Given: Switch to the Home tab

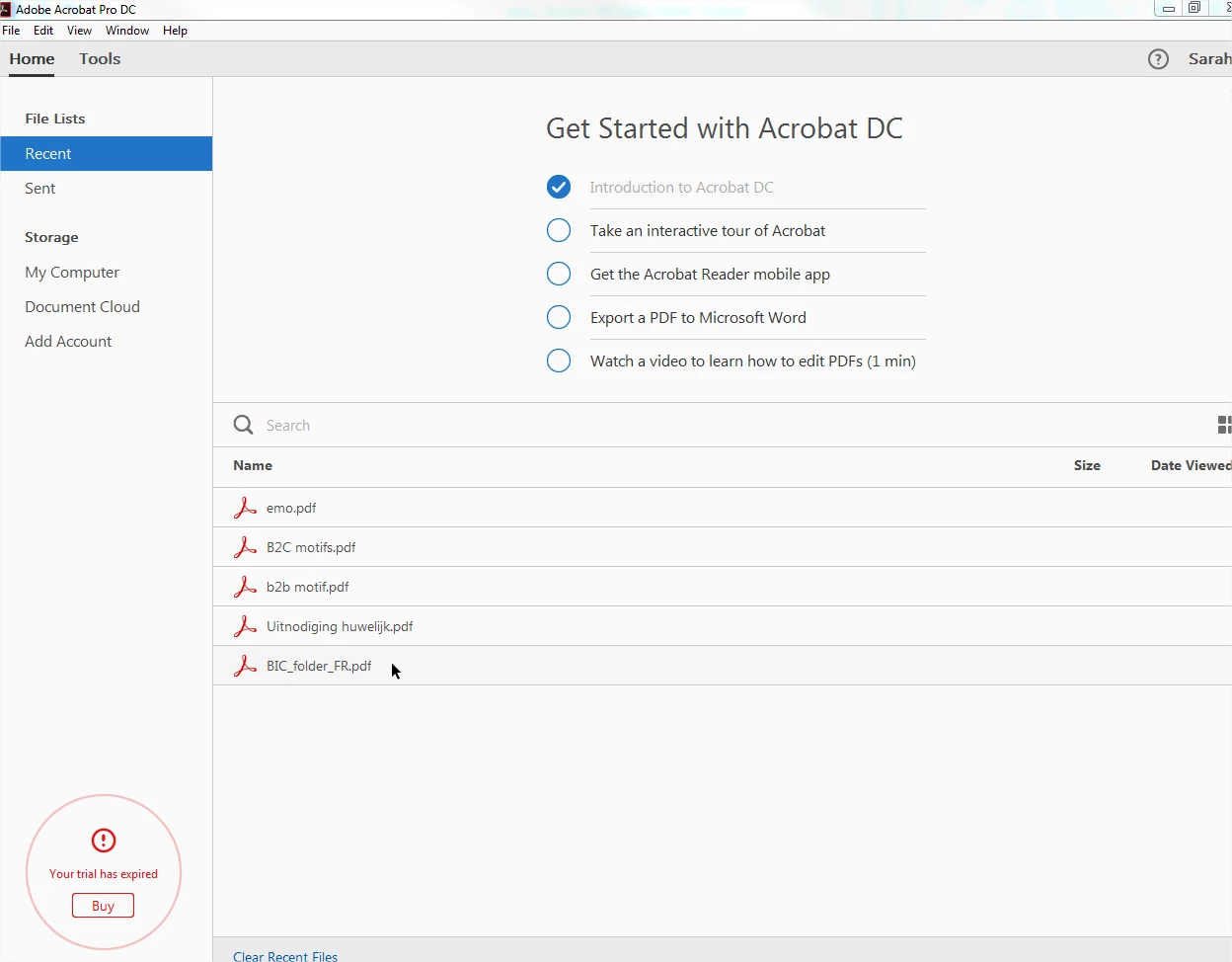Looking at the screenshot, I should point(32,59).
